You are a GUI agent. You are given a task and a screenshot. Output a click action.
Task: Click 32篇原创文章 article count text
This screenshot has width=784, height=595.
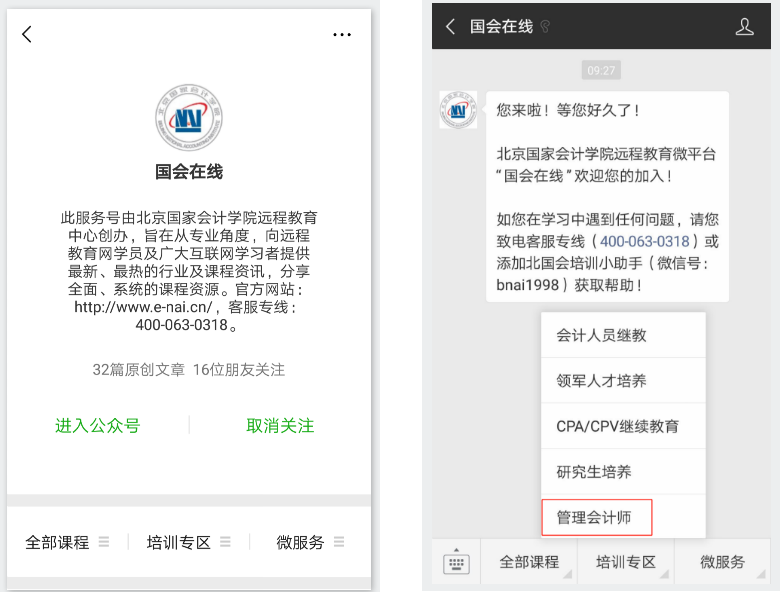(x=138, y=370)
